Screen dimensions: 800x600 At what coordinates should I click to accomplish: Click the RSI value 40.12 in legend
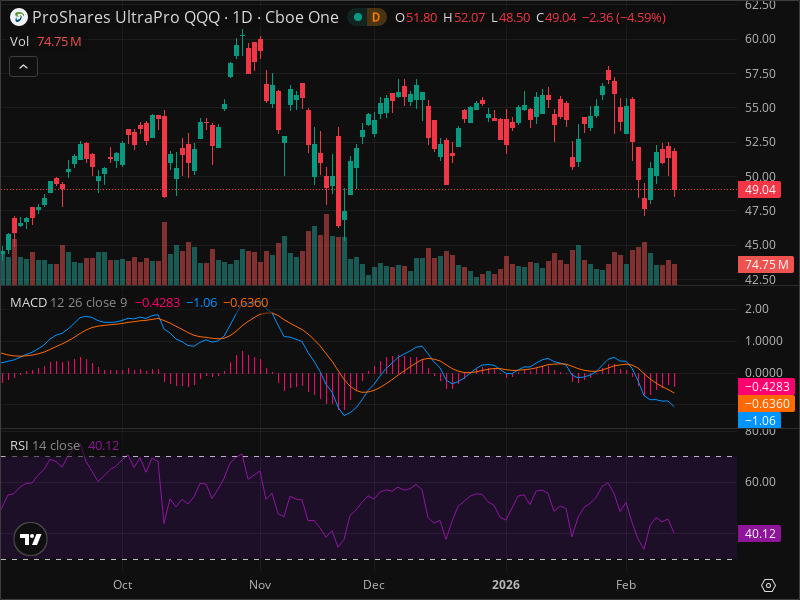104,445
